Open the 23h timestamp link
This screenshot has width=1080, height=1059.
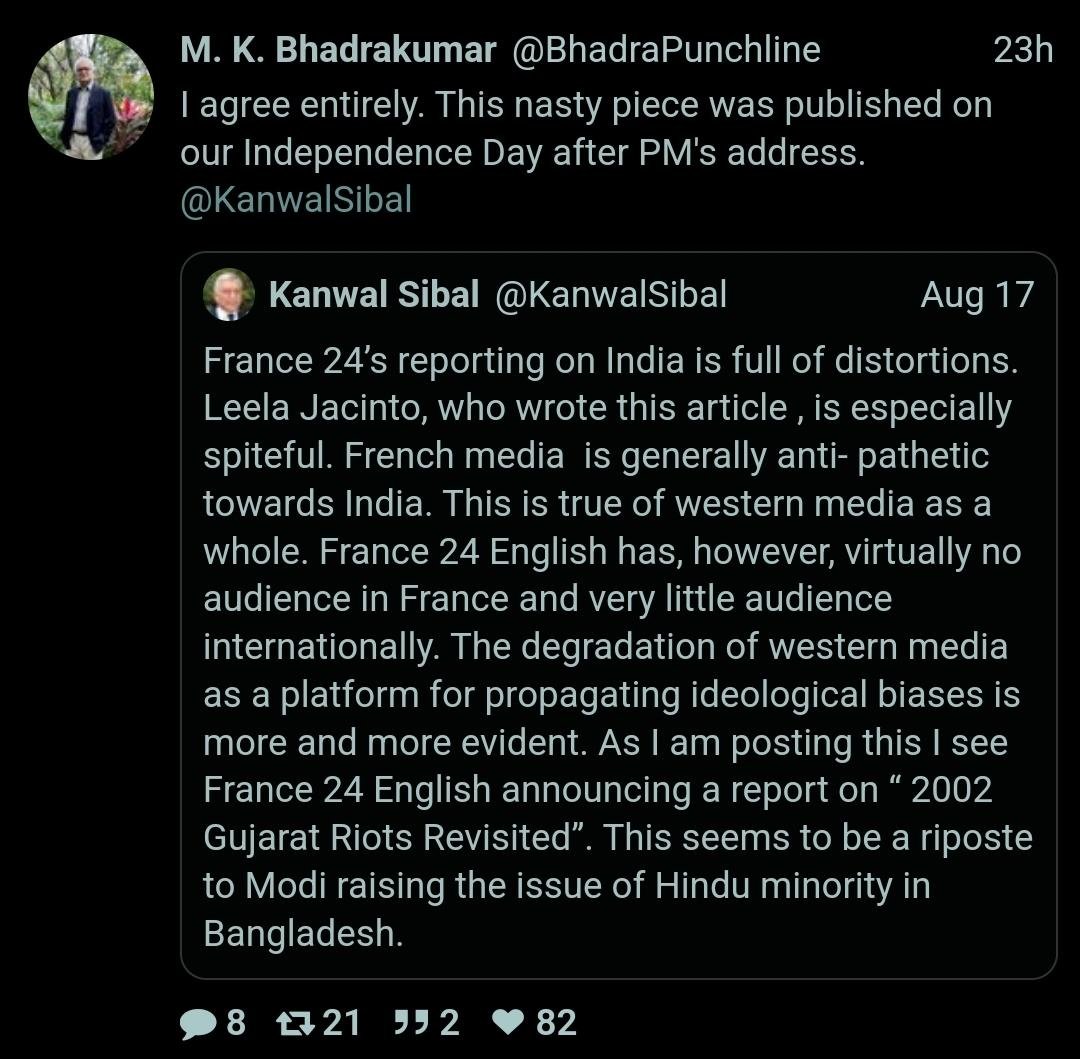click(1022, 50)
